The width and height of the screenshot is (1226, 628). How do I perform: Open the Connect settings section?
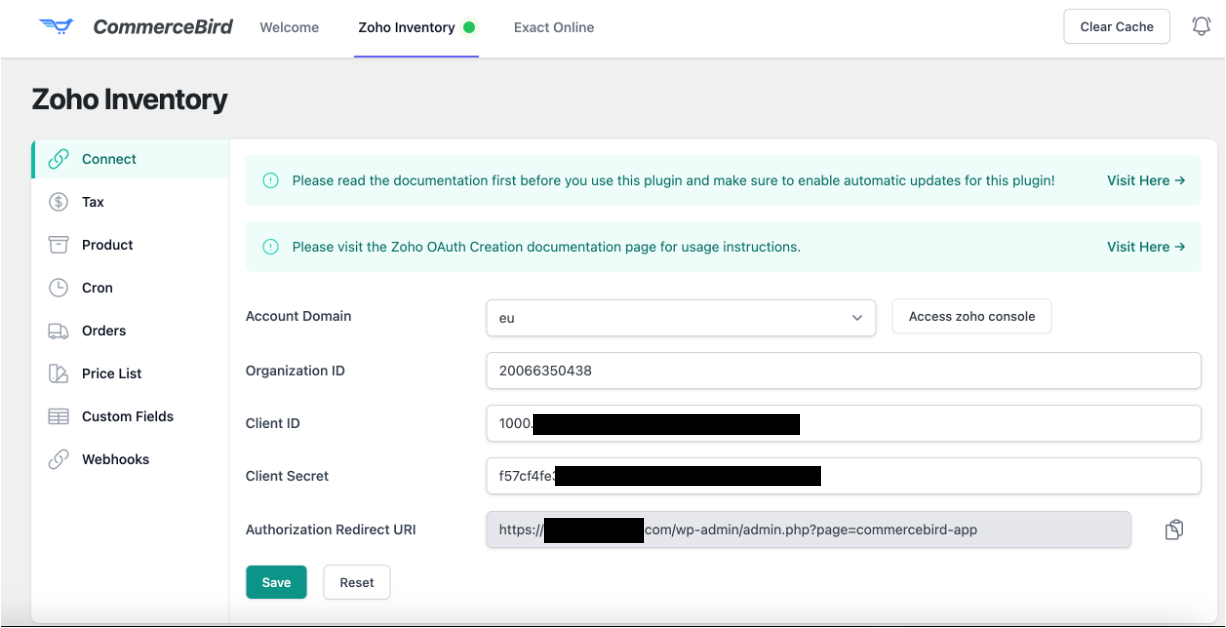point(130,159)
